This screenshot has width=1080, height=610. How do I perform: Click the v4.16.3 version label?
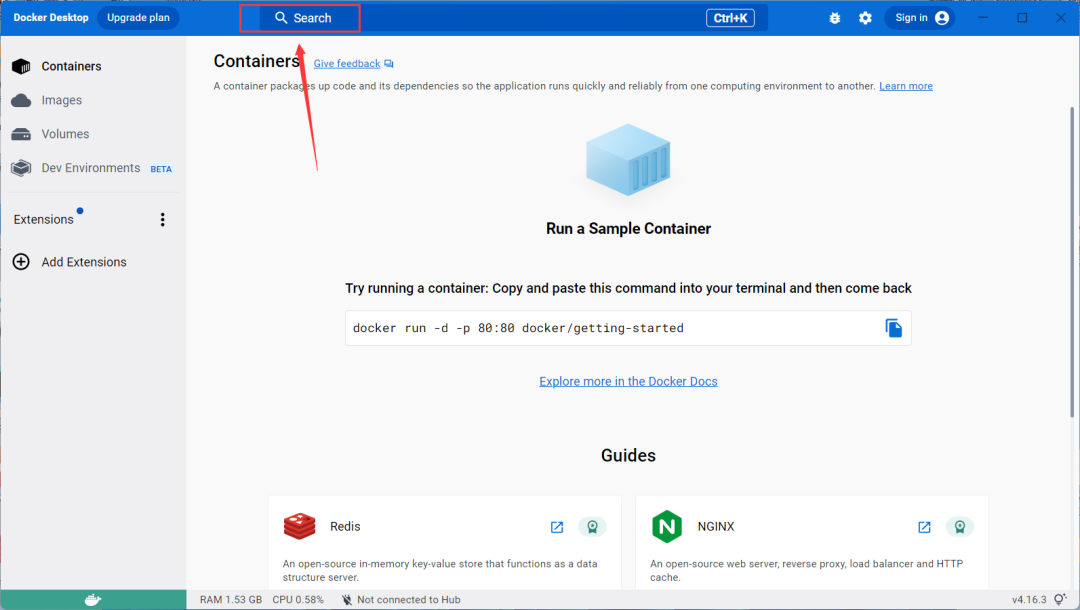1029,600
